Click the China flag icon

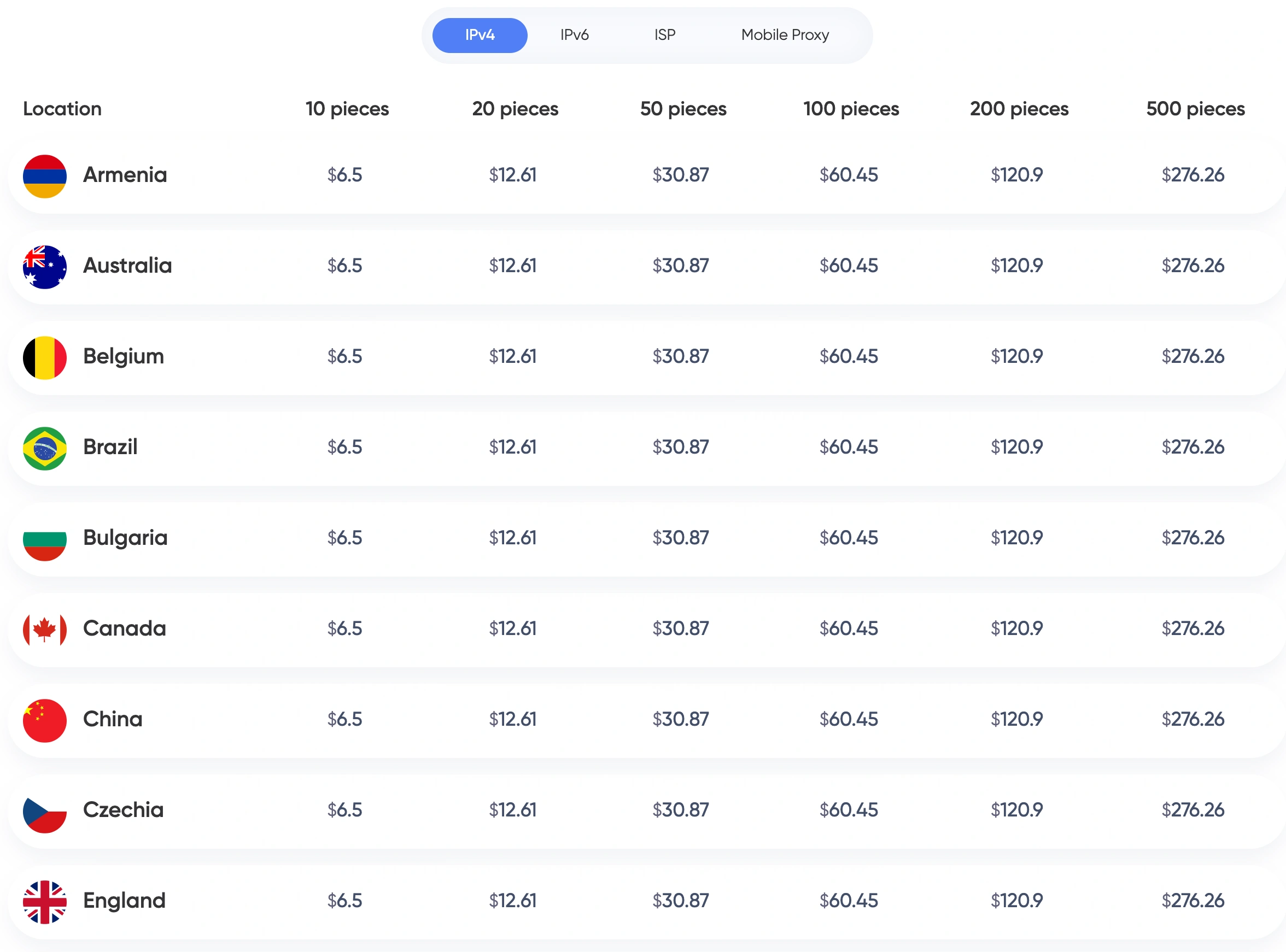click(x=44, y=720)
